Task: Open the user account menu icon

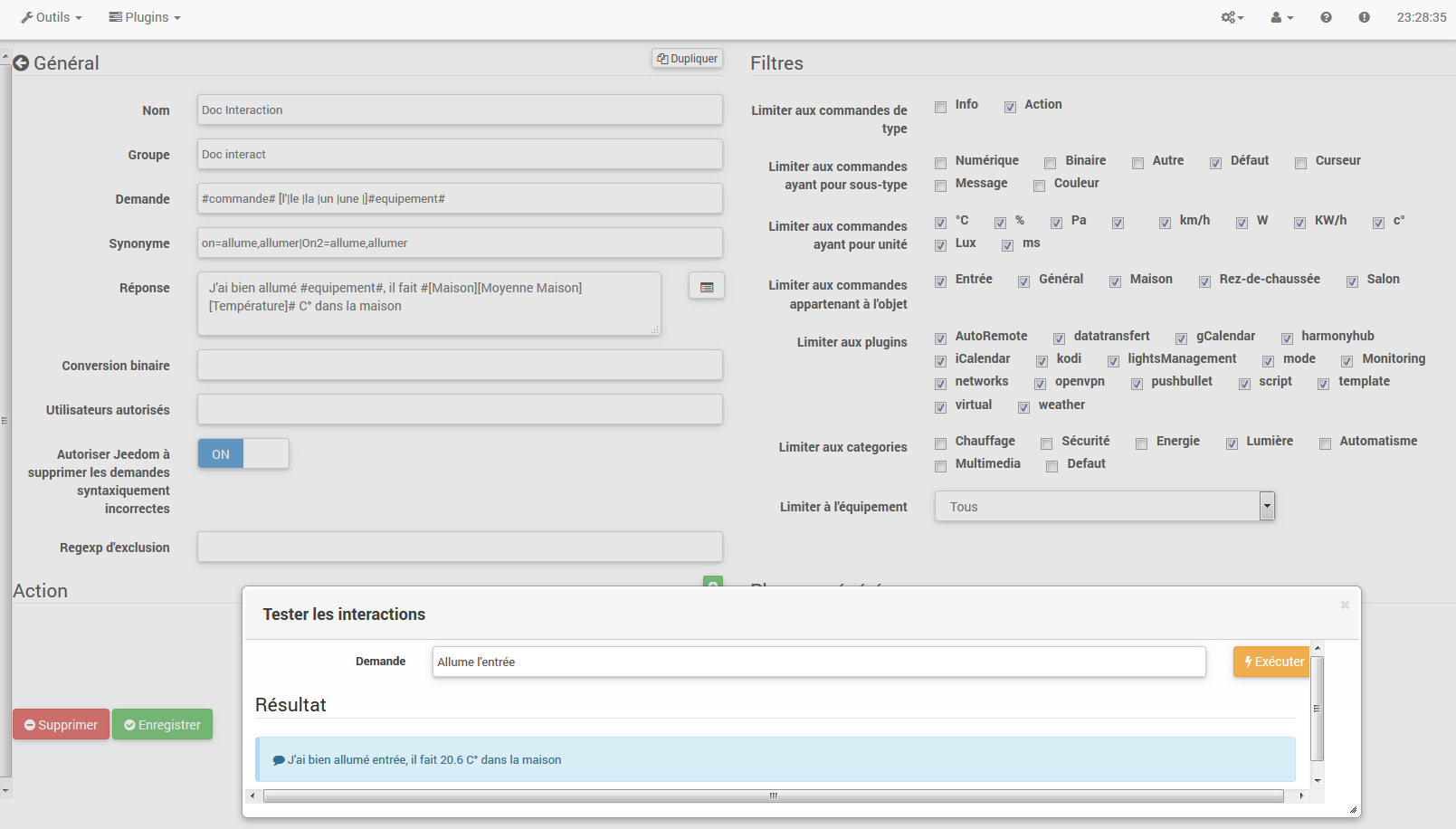Action: point(1281,17)
